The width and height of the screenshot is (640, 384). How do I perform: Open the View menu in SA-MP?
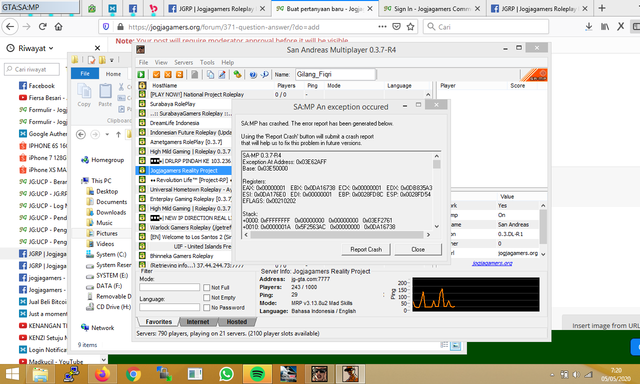161,62
